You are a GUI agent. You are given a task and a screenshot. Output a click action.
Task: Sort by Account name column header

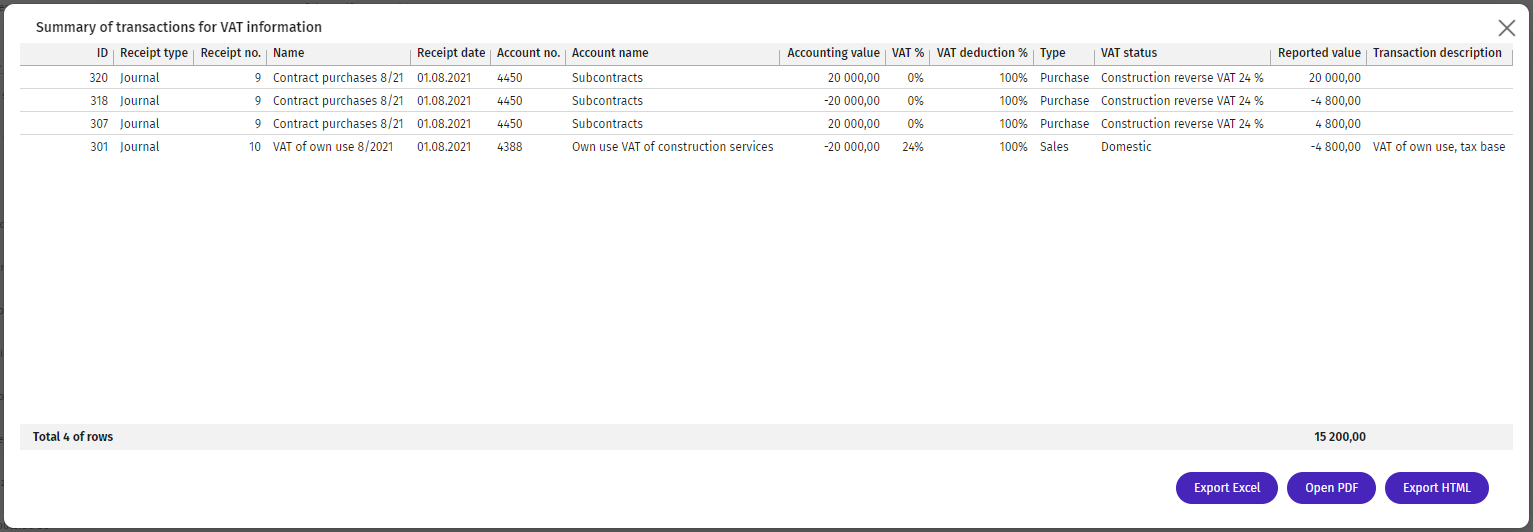(x=610, y=53)
